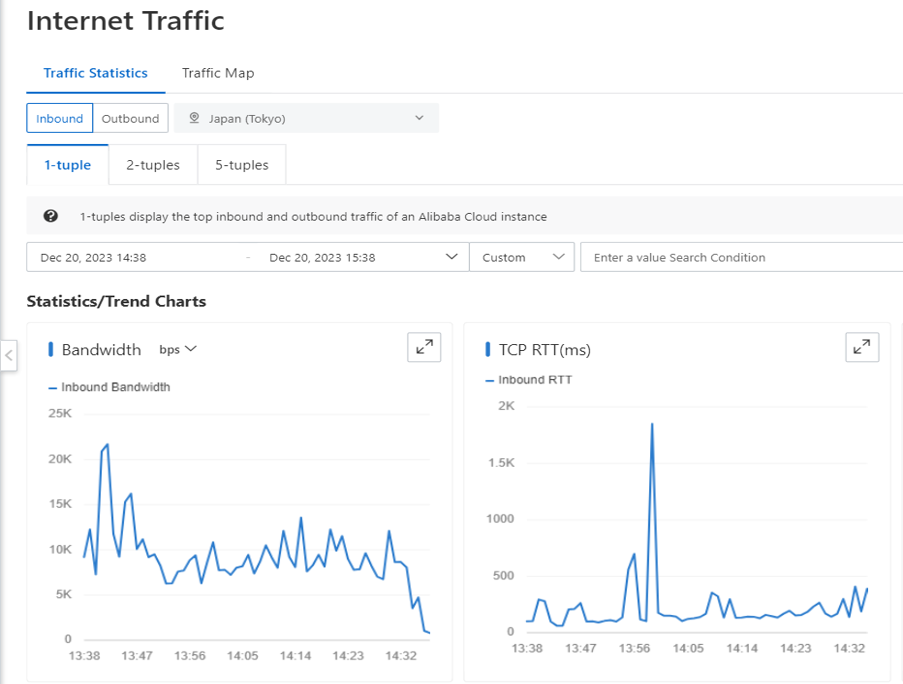Image resolution: width=903 pixels, height=684 pixels.
Task: Open the 5-tuples tab
Action: pyautogui.click(x=242, y=165)
